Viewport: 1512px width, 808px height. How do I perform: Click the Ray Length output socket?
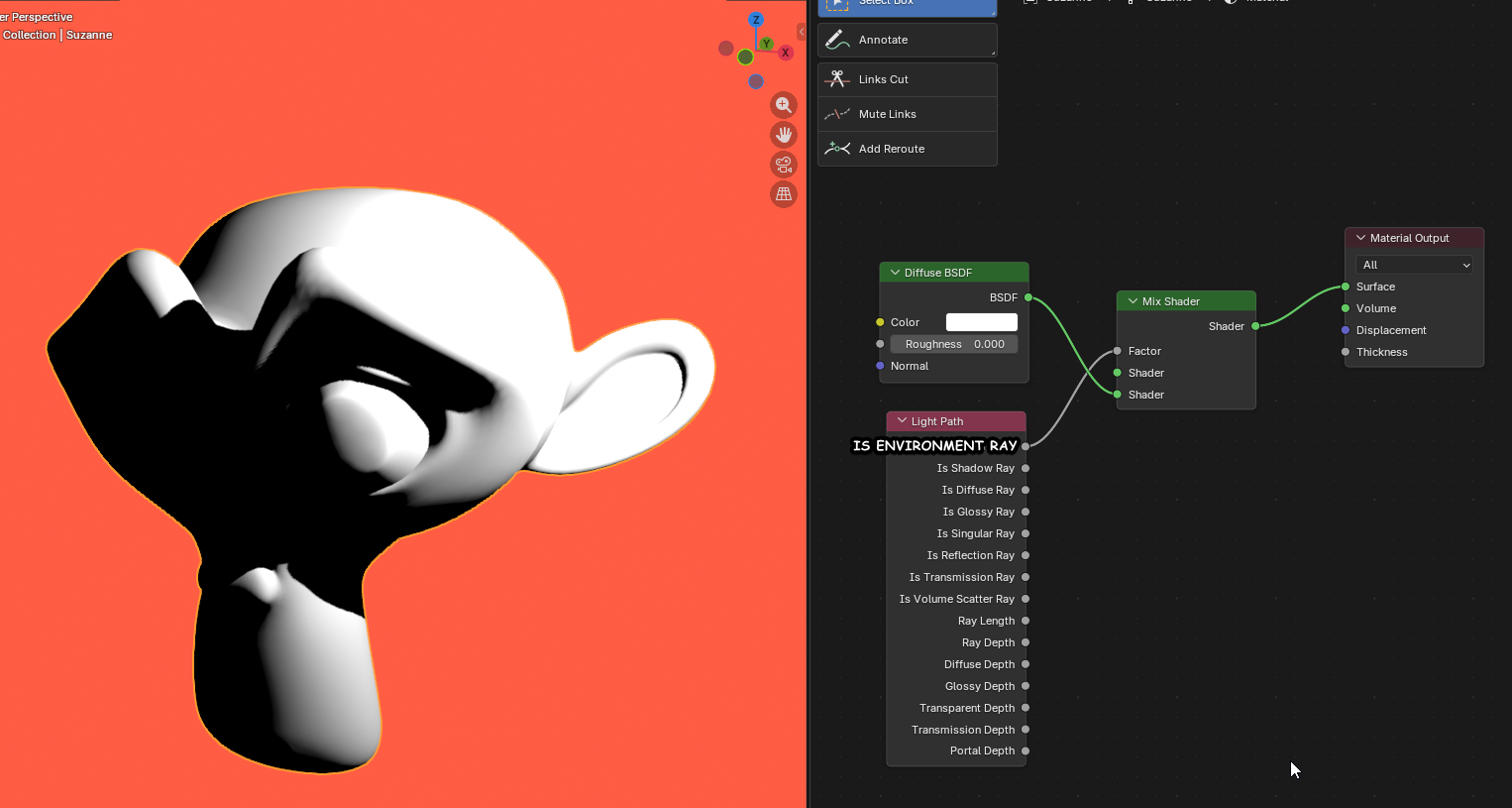coord(1026,621)
